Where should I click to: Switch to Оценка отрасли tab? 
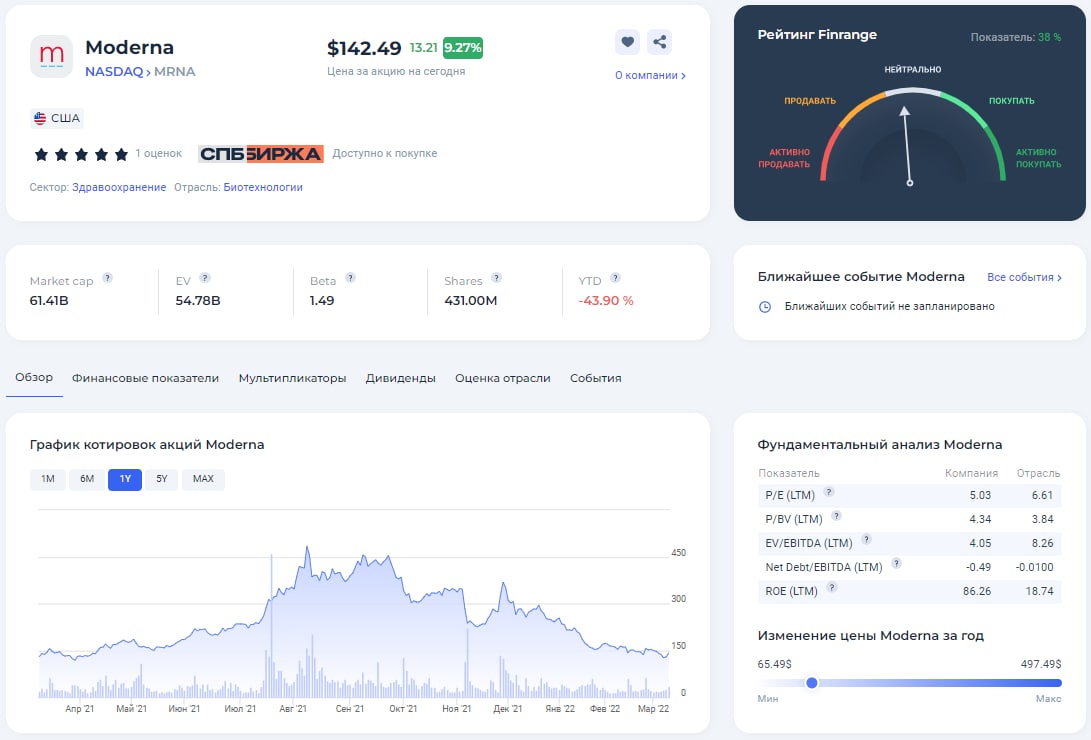[502, 378]
